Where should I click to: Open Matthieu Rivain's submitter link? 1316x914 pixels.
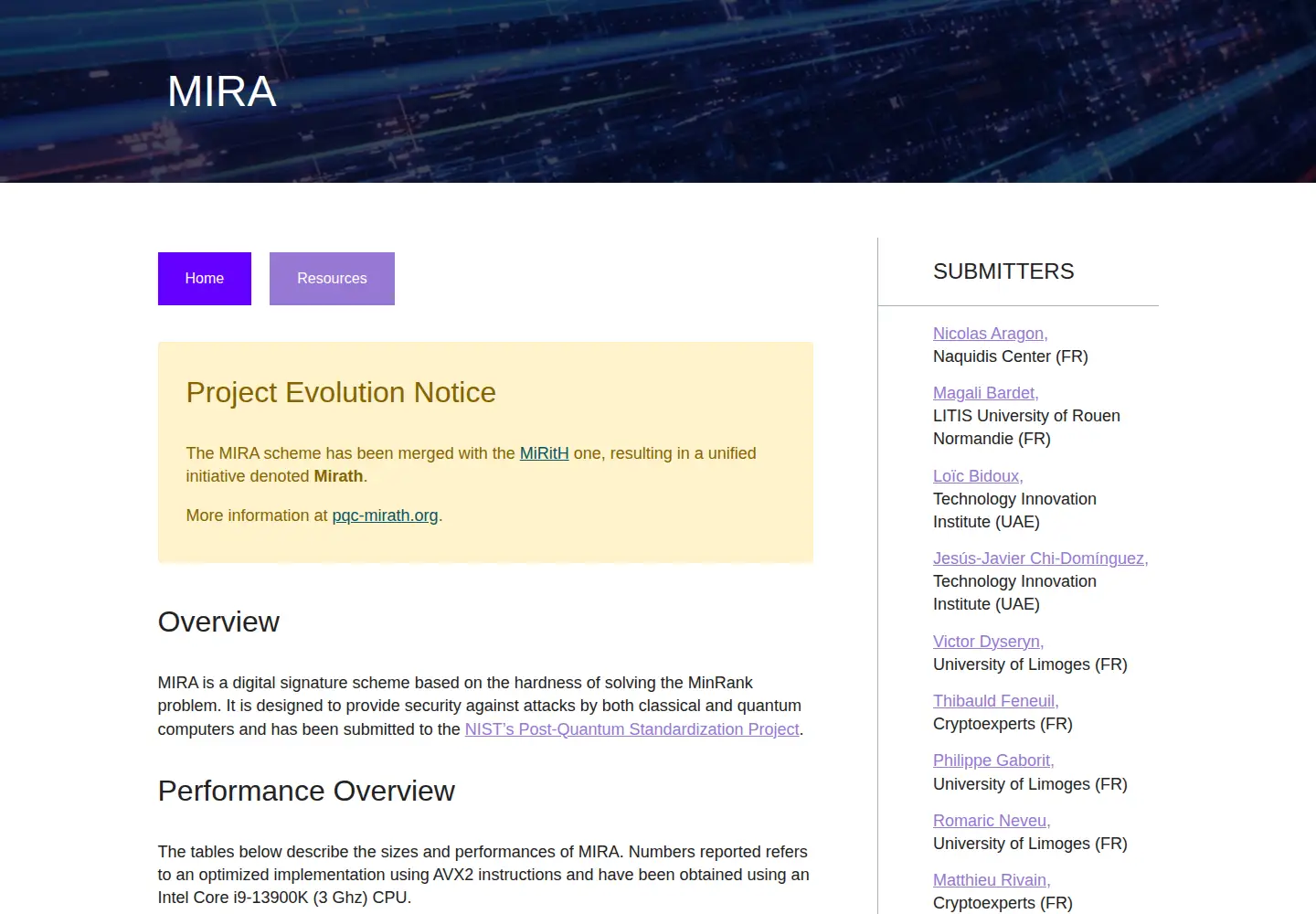point(992,880)
